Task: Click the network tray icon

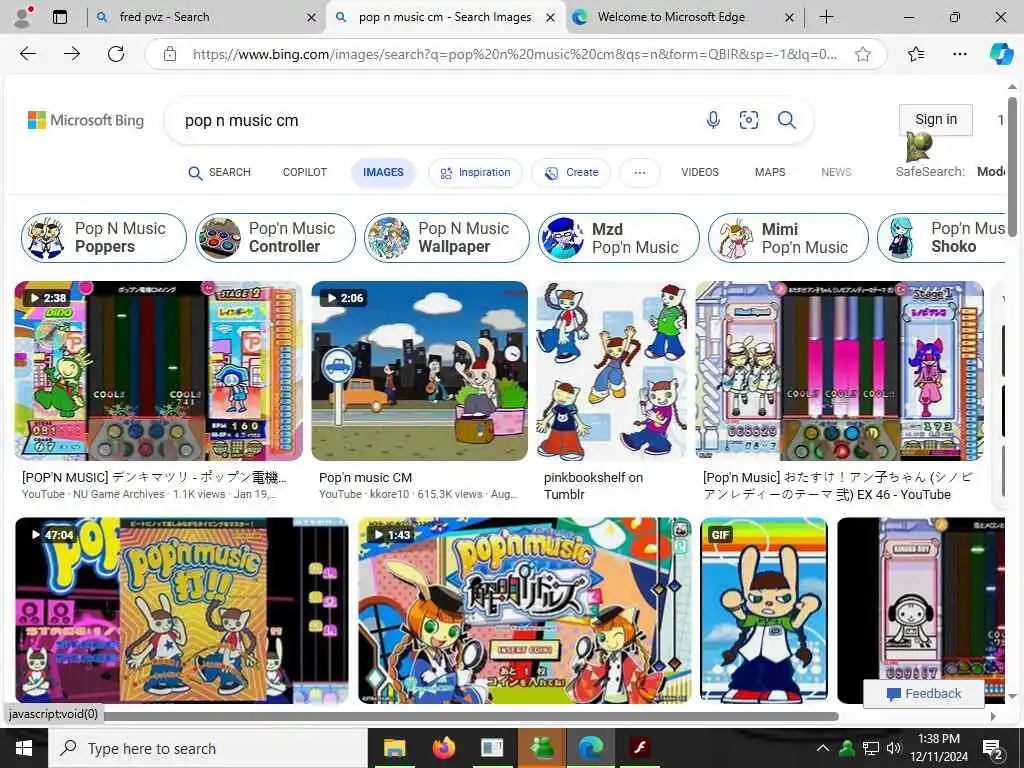Action: point(871,748)
